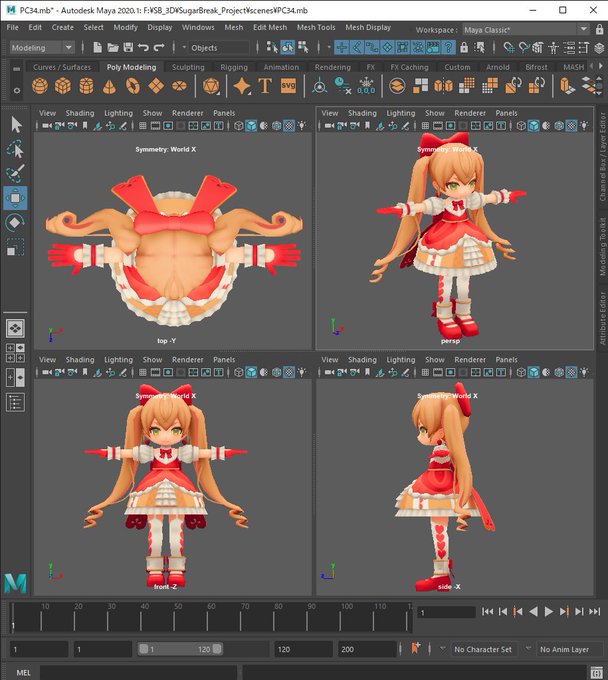Screen dimensions: 608x680
Task: Create a polygon cube from the shelf
Action: (63, 86)
